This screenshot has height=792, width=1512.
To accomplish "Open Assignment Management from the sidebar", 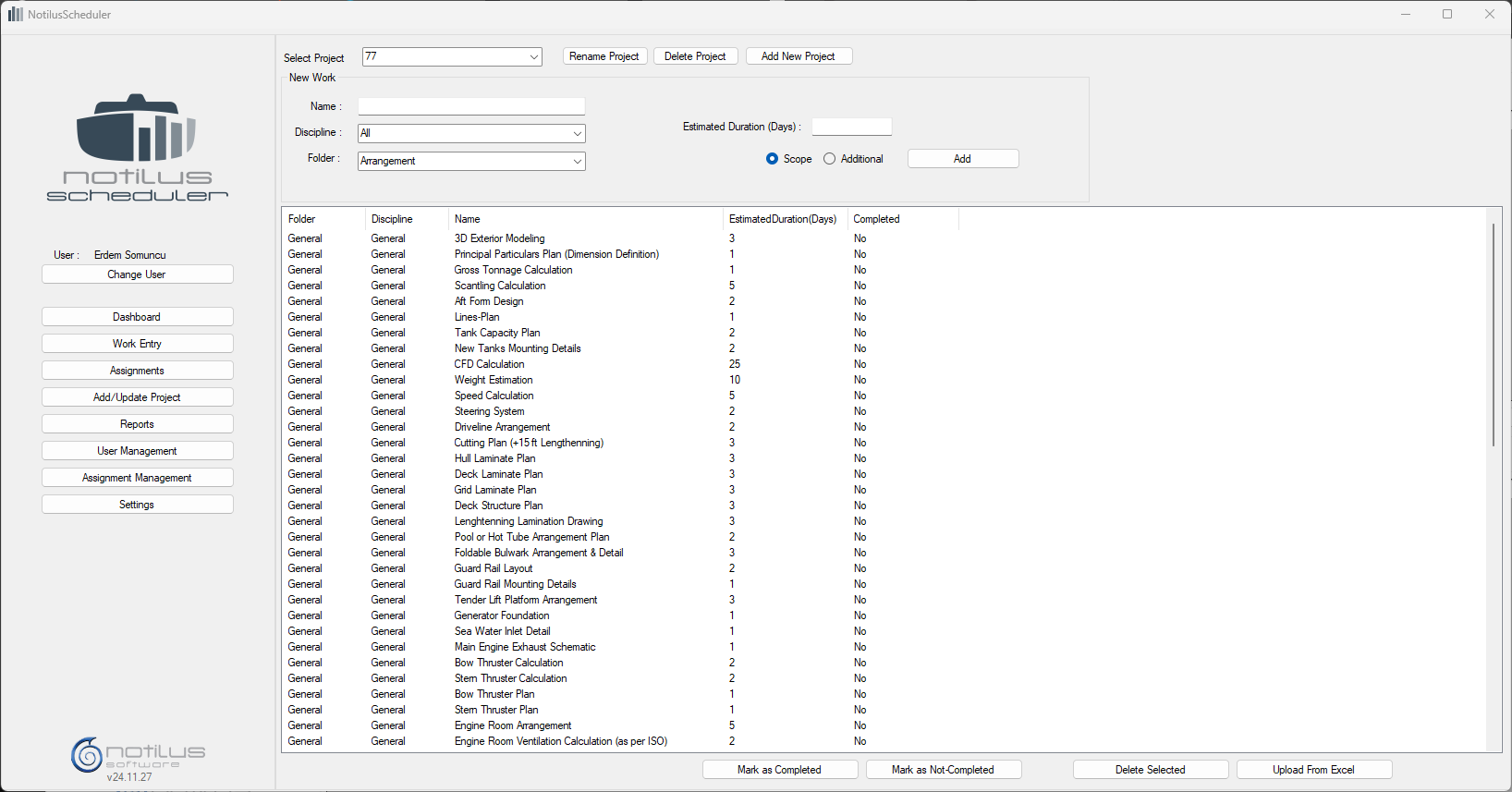I will click(x=137, y=478).
